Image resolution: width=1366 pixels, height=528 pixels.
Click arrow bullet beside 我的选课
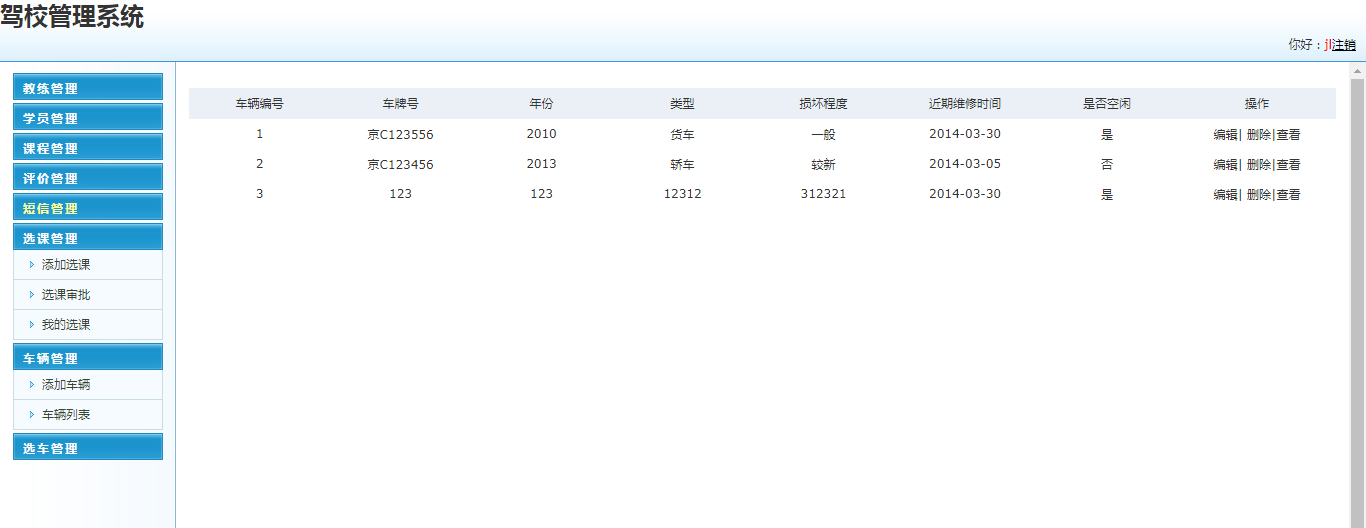(32, 325)
